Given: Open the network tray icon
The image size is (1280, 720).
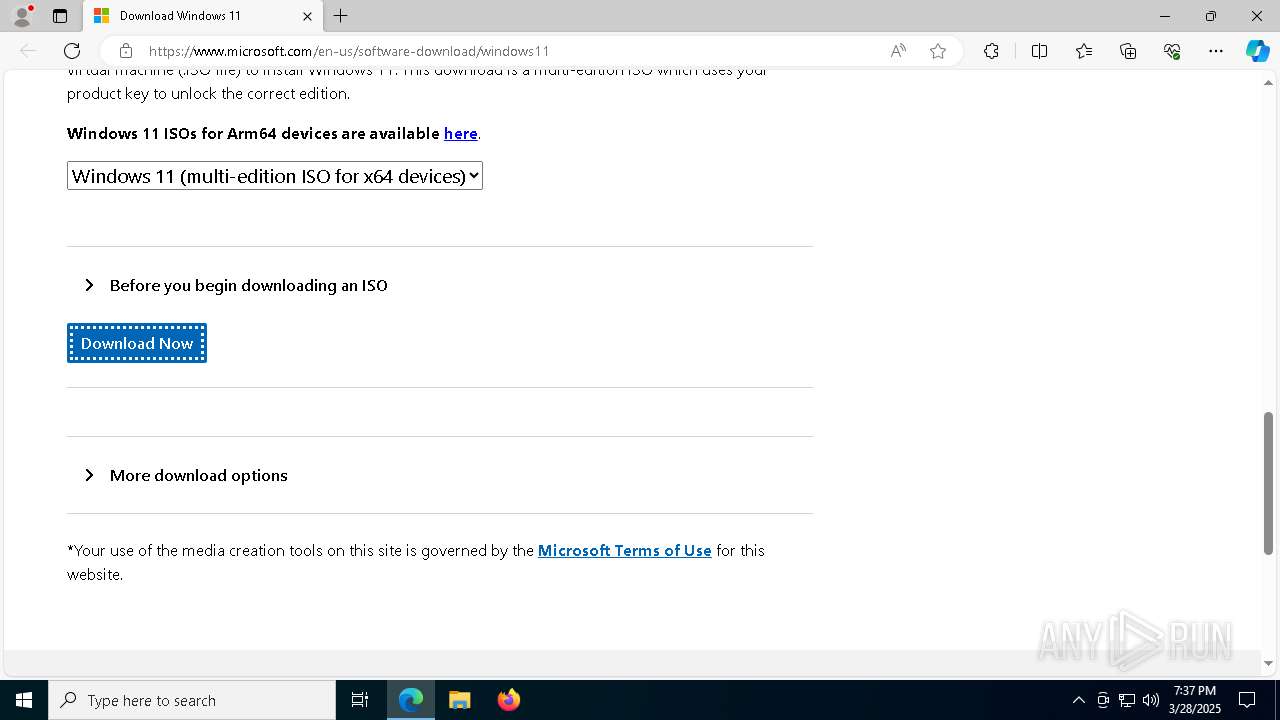Looking at the screenshot, I should (1127, 700).
